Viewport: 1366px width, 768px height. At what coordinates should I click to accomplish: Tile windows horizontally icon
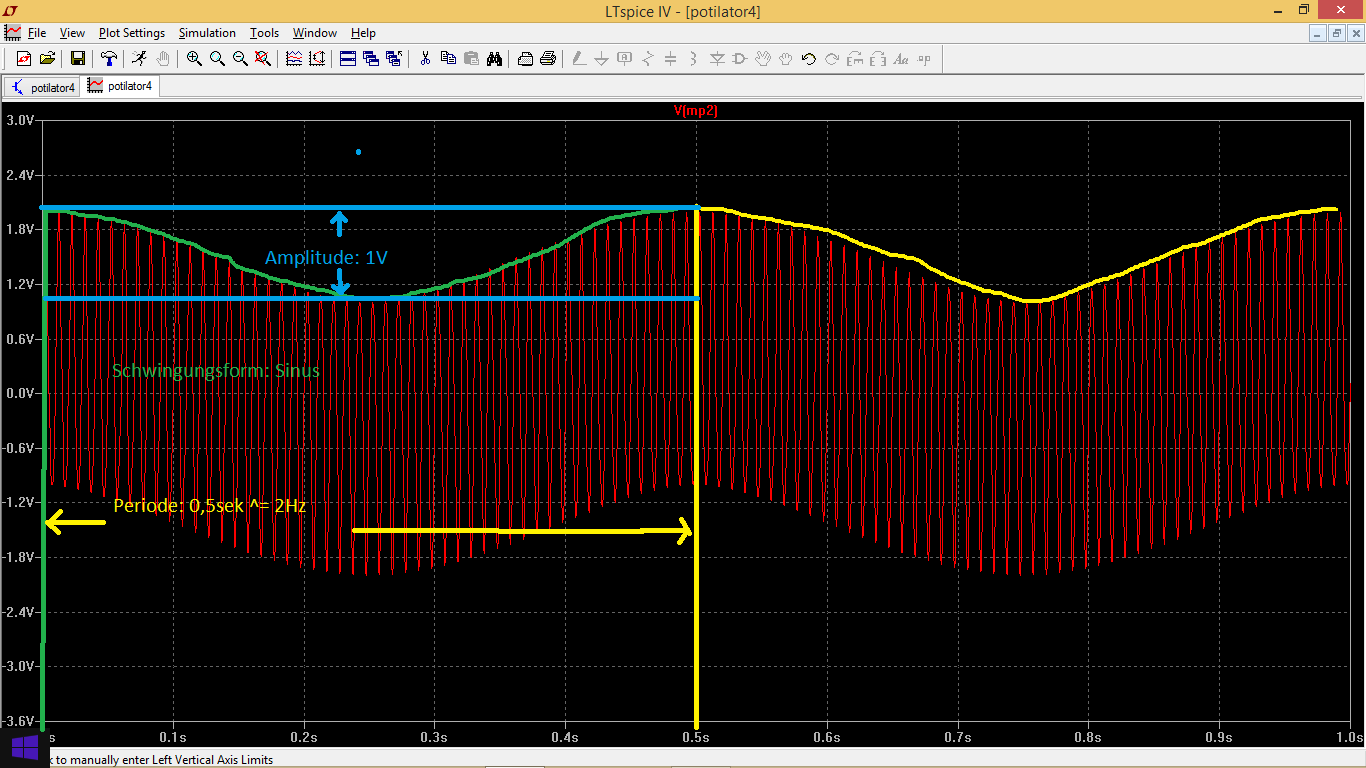click(348, 59)
